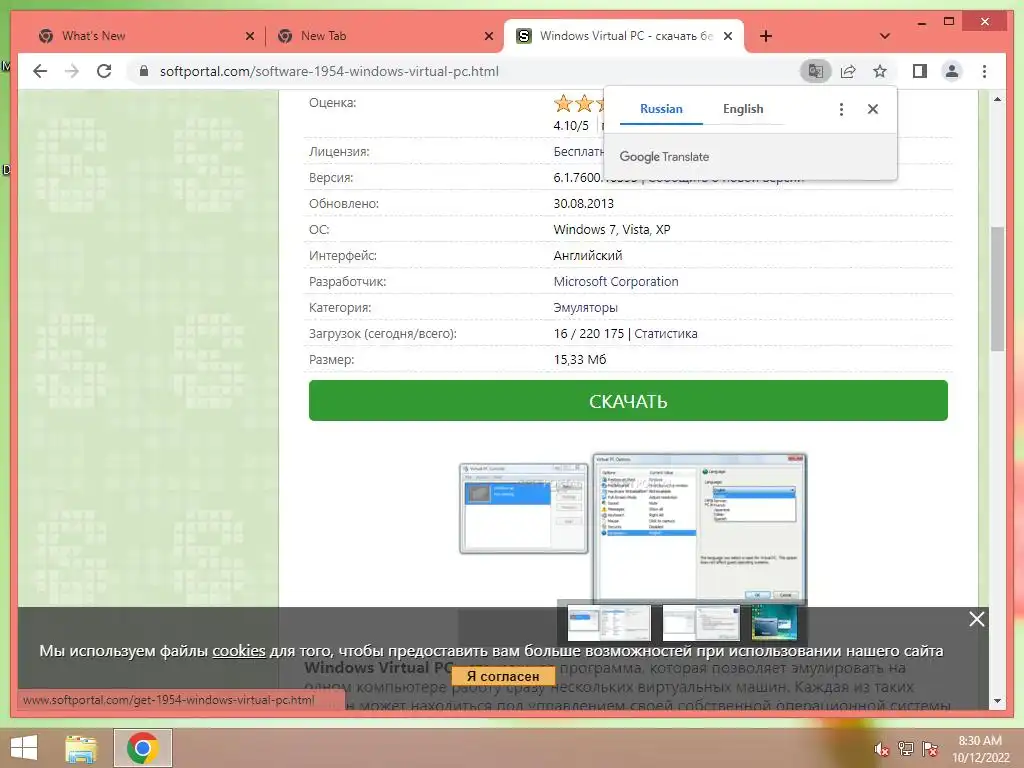The height and width of the screenshot is (768, 1024).
Task: Click the Google Translate label
Action: [664, 157]
